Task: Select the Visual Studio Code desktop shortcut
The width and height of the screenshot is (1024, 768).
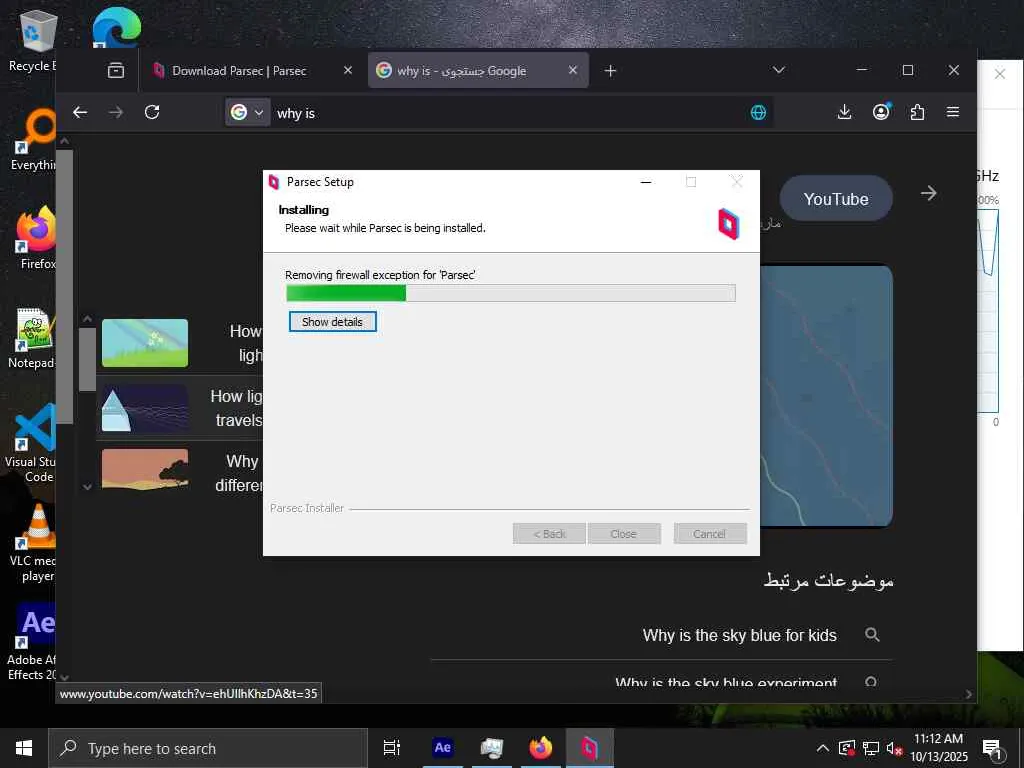Action: (31, 444)
